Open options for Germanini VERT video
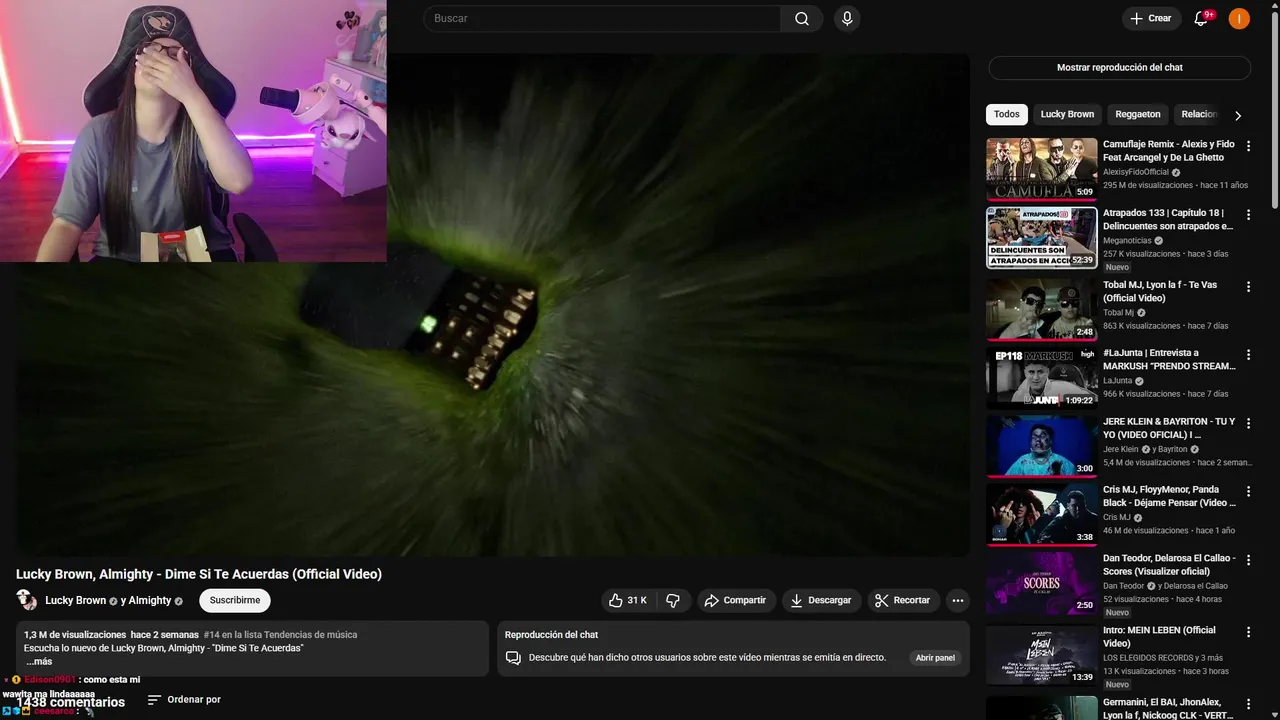 [x=1248, y=704]
